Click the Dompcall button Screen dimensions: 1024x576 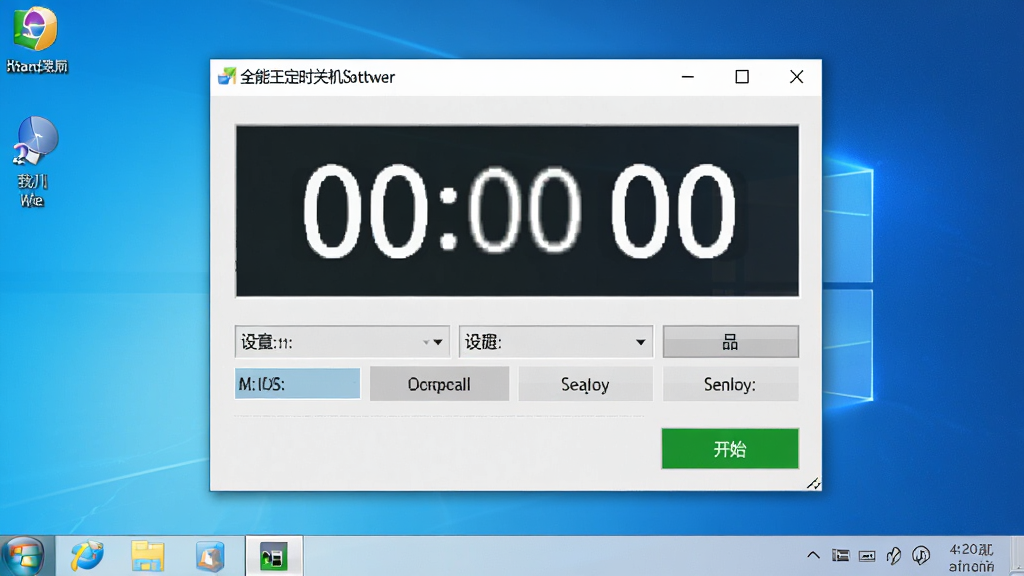(439, 384)
